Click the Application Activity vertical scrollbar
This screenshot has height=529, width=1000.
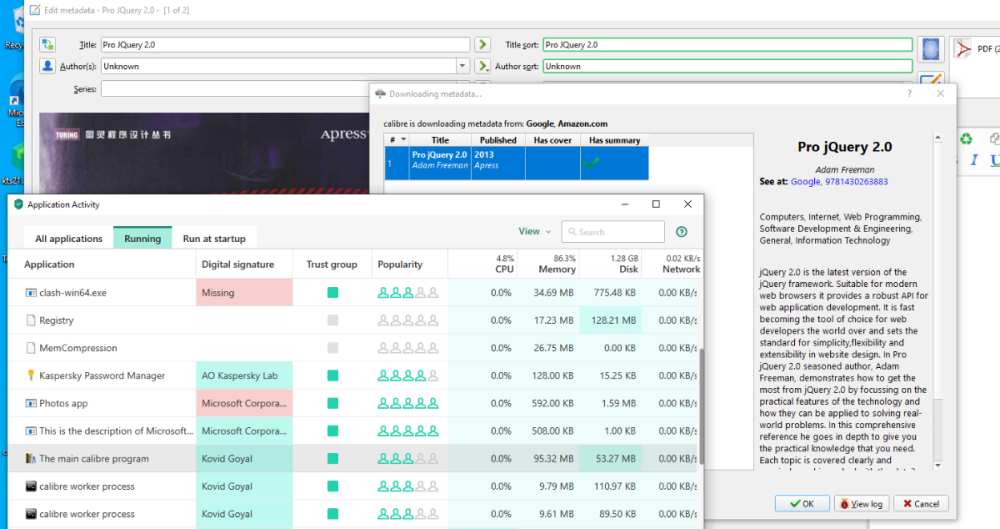point(700,405)
